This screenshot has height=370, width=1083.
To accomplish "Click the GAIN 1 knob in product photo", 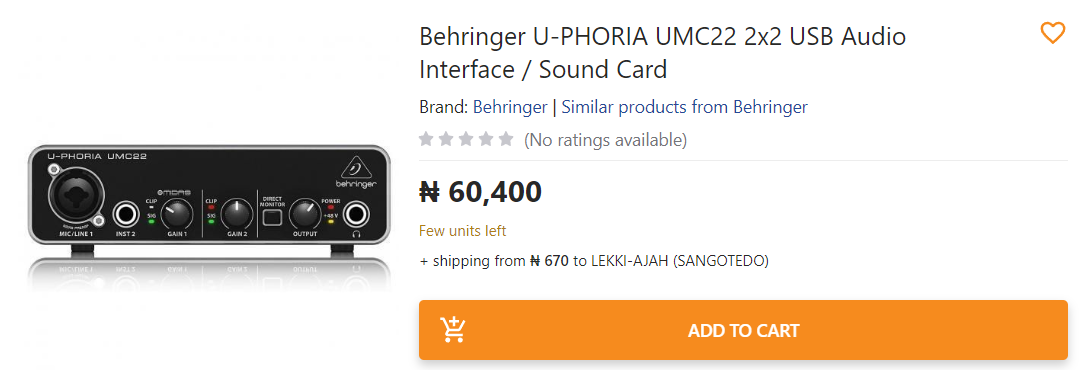I will (x=176, y=215).
